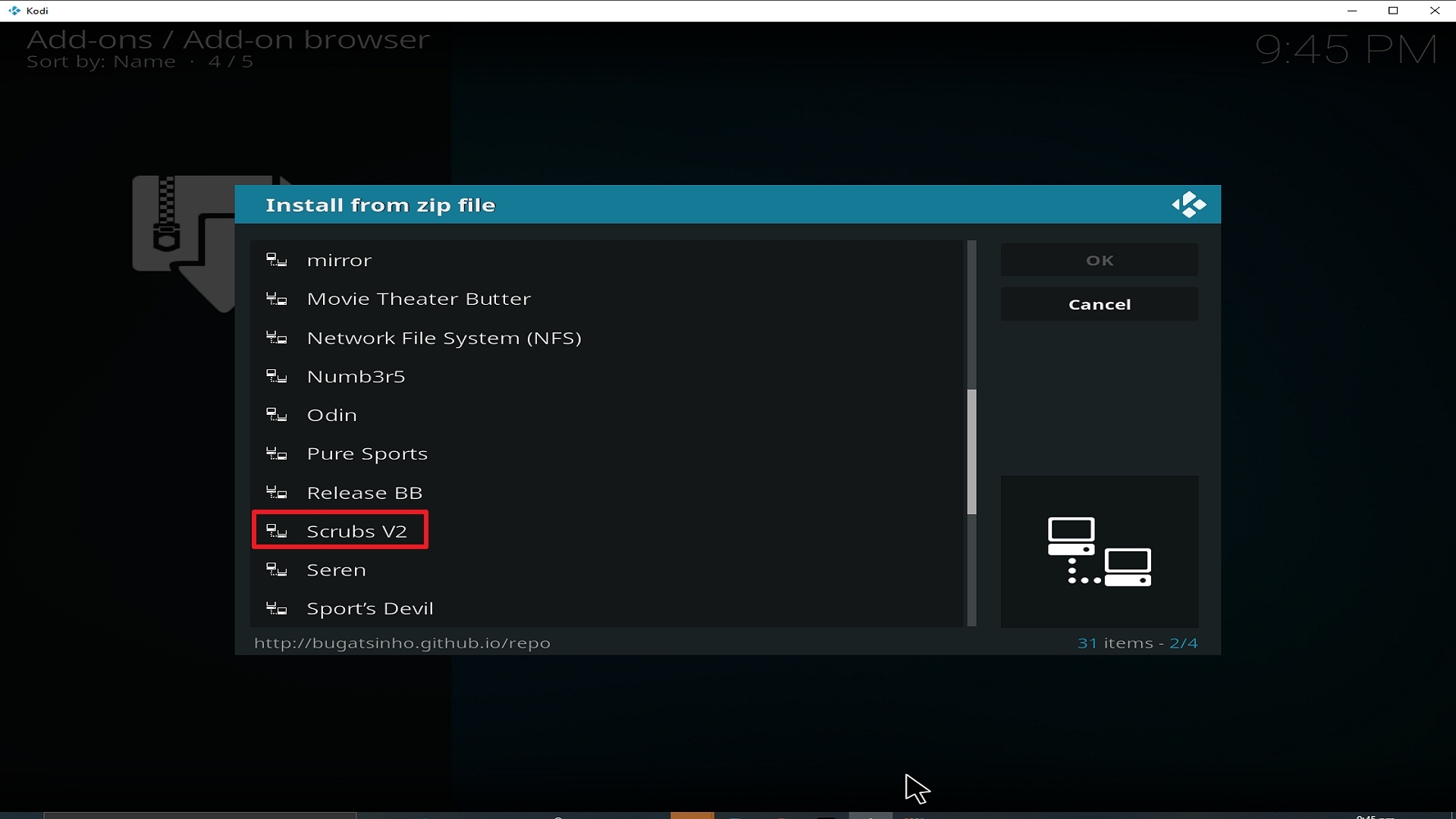The image size is (1456, 819).
Task: Click the 9:45 PM clock display
Action: pyautogui.click(x=1346, y=50)
